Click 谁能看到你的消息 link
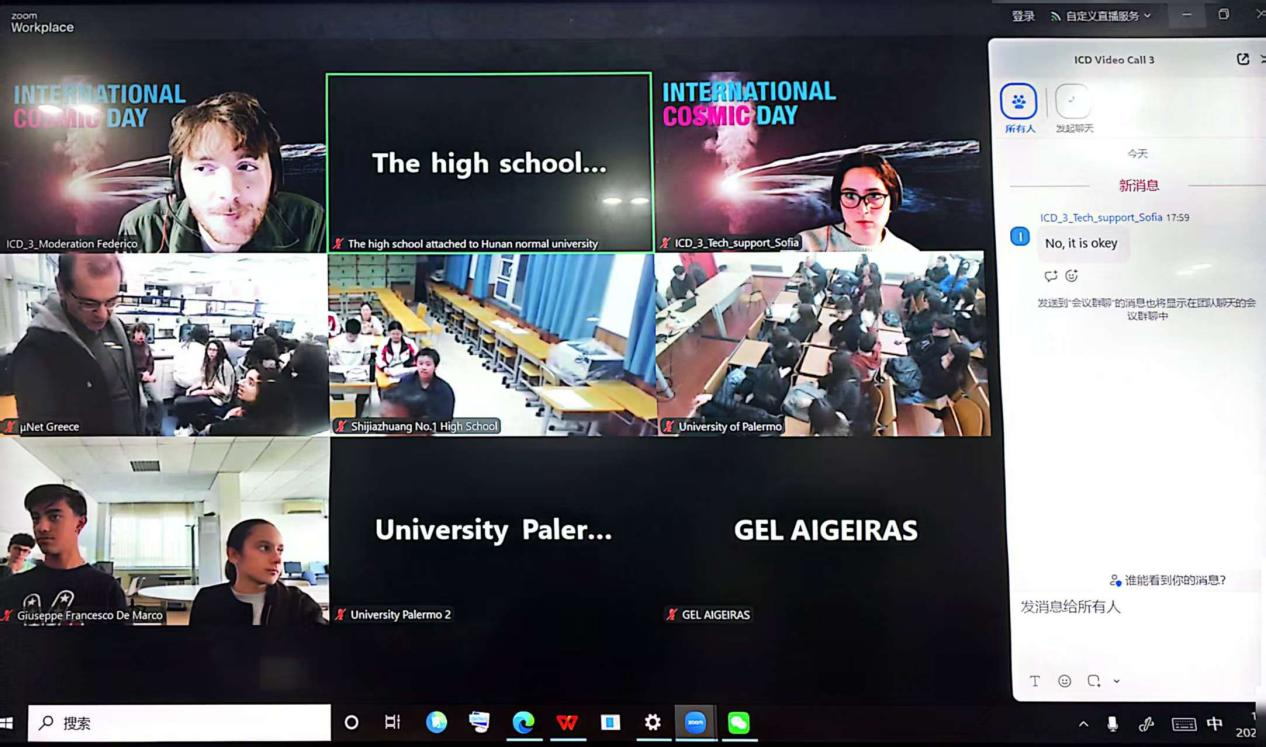Image resolution: width=1266 pixels, height=747 pixels. 1168,580
